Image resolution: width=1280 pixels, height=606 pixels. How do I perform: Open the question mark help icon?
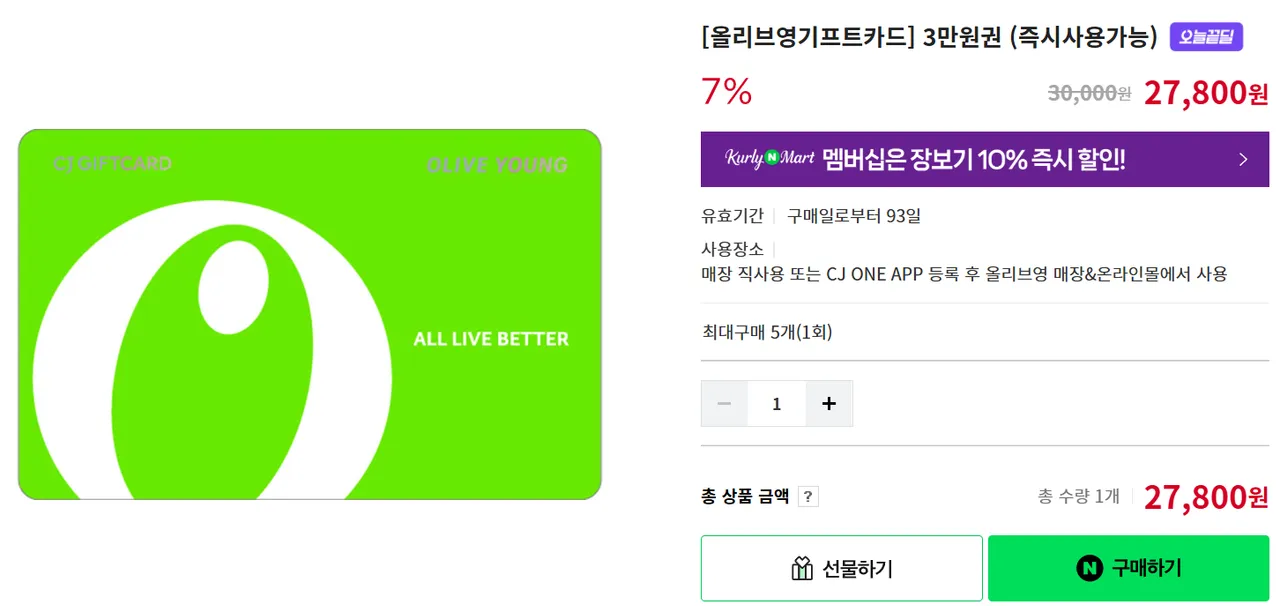[x=808, y=496]
